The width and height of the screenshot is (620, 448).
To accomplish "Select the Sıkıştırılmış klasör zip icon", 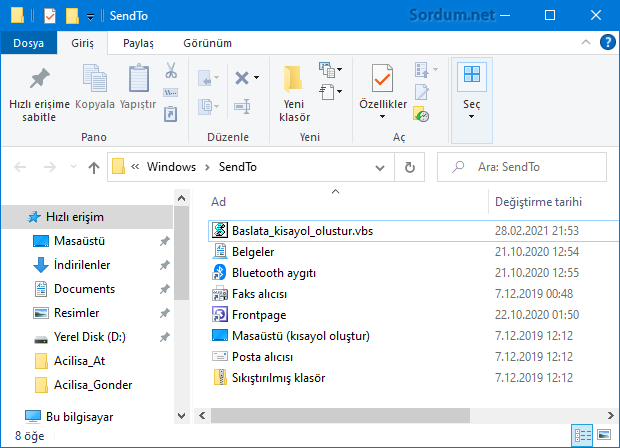I will tap(220, 377).
